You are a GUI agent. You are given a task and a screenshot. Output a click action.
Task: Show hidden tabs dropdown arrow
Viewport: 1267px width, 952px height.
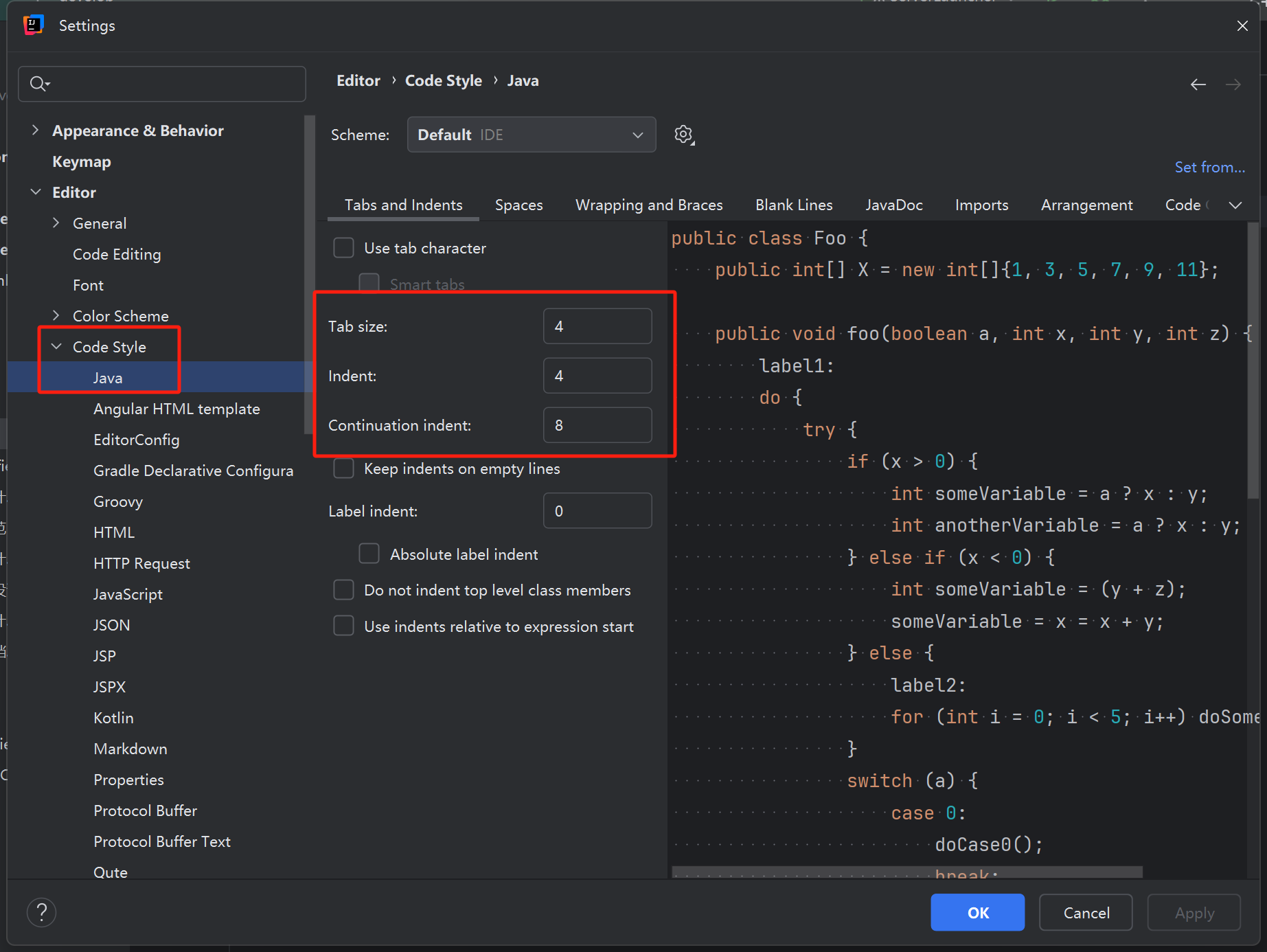(x=1235, y=205)
